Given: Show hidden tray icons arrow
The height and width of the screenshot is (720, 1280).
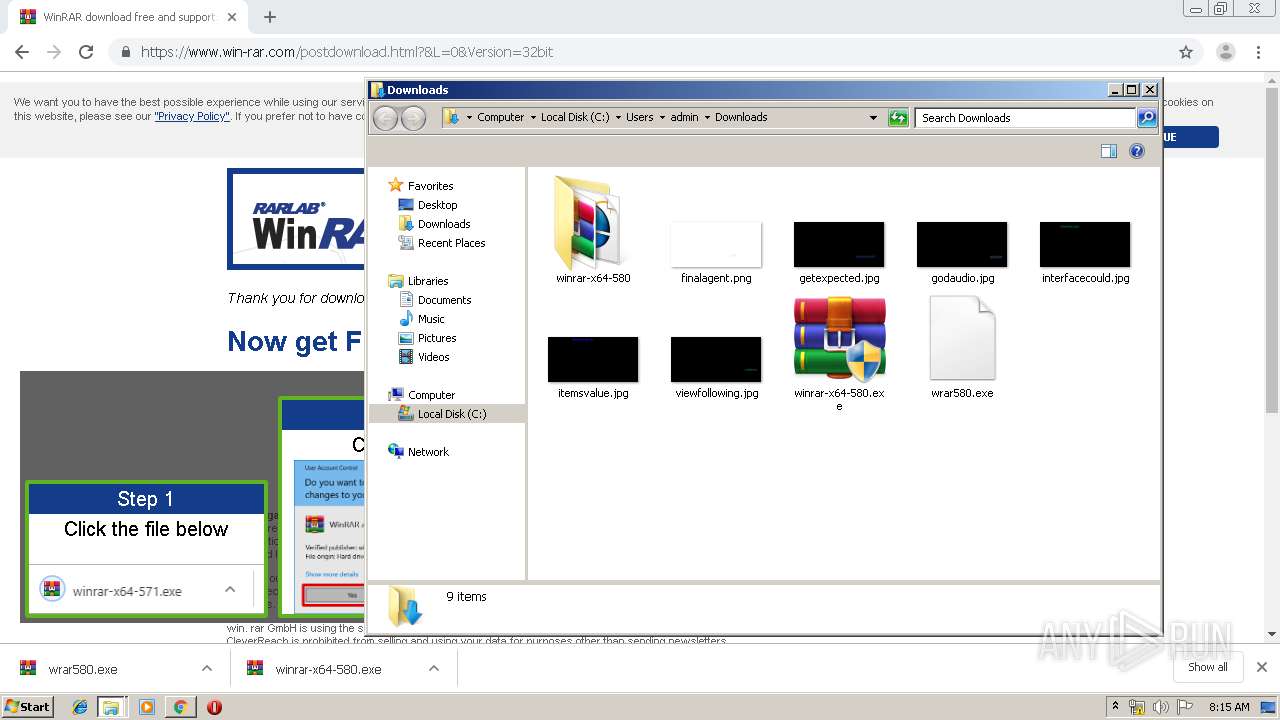Looking at the screenshot, I should point(1115,707).
